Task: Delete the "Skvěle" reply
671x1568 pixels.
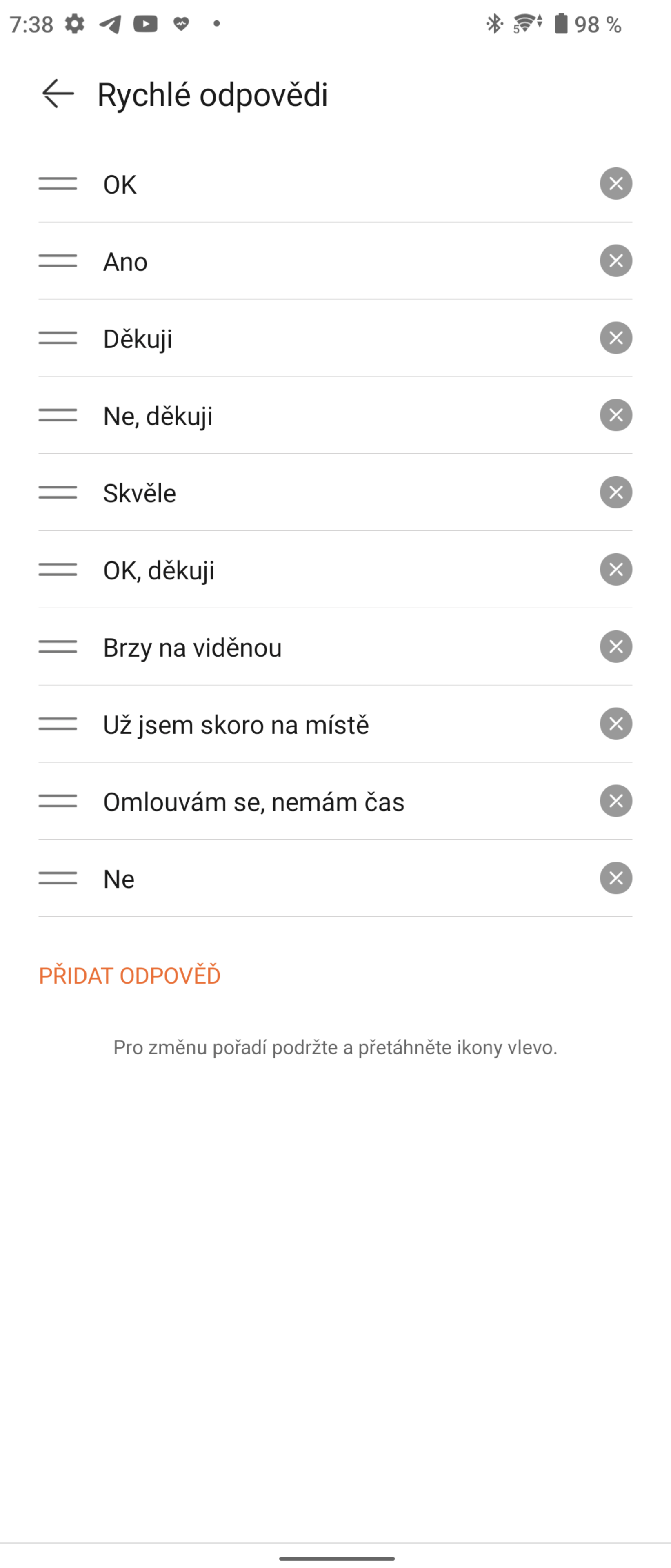Action: point(615,492)
